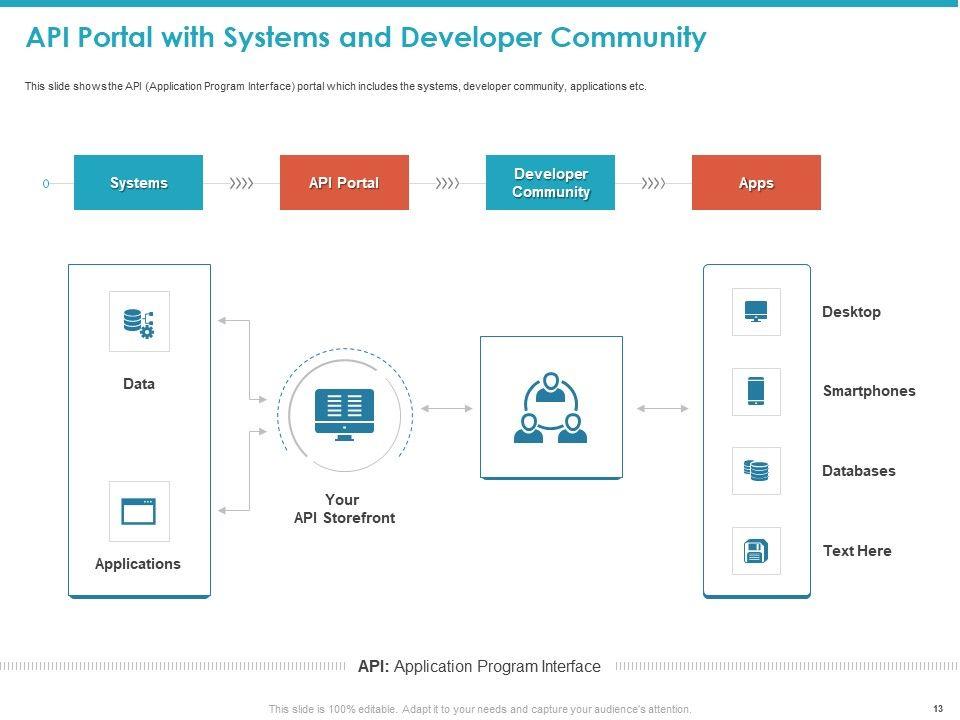Click the Data database gear icon
The height and width of the screenshot is (720, 960).
(139, 322)
